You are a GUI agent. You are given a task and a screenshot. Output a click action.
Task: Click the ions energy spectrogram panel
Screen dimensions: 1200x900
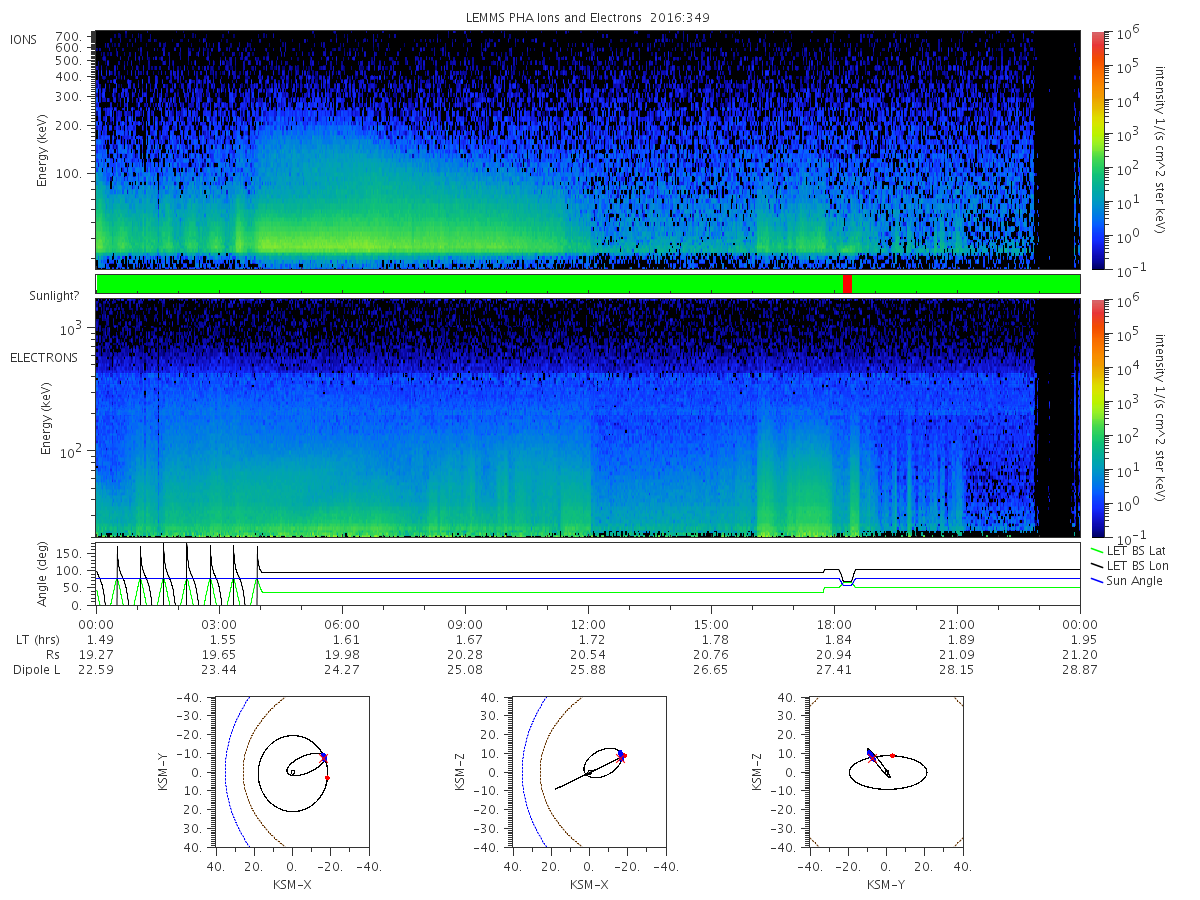588,150
